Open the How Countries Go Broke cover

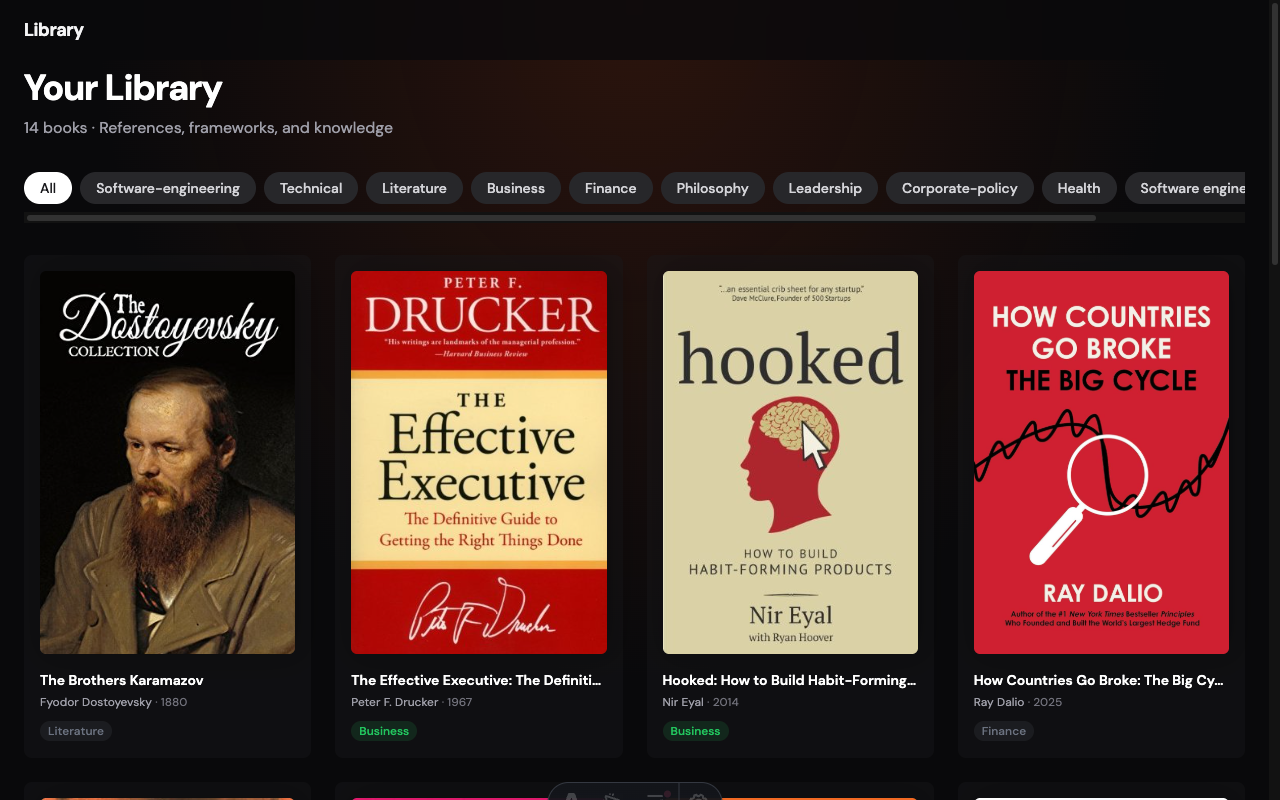pos(1101,461)
